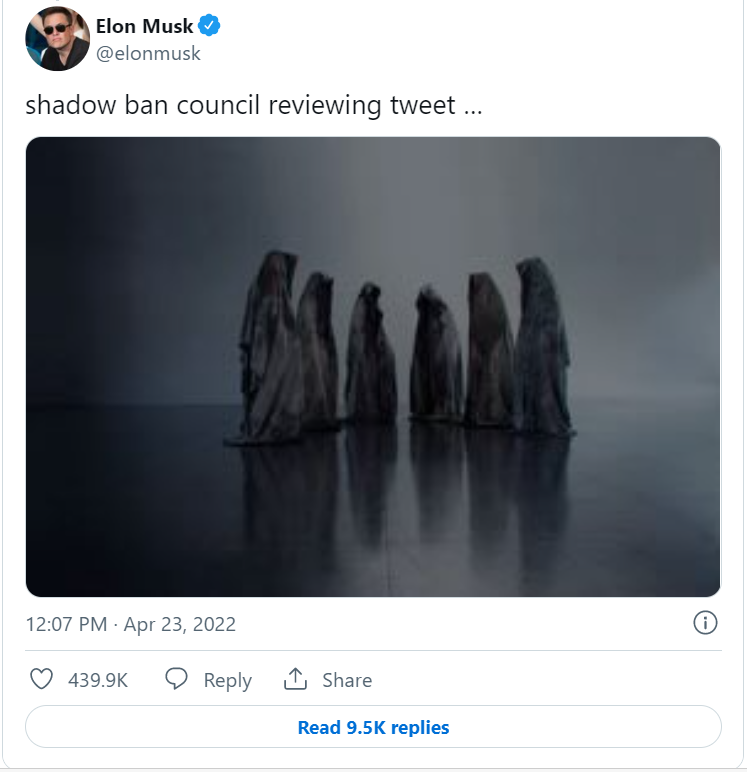
Task: Click the reply speech bubble icon
Action: click(176, 680)
